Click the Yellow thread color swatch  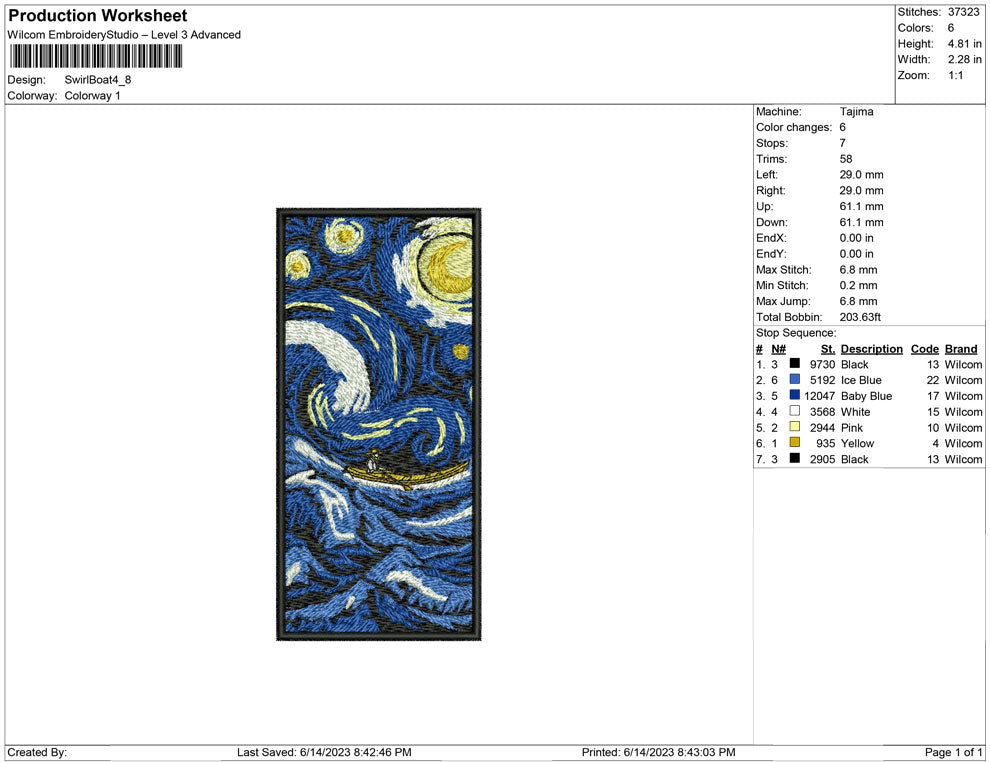point(795,443)
